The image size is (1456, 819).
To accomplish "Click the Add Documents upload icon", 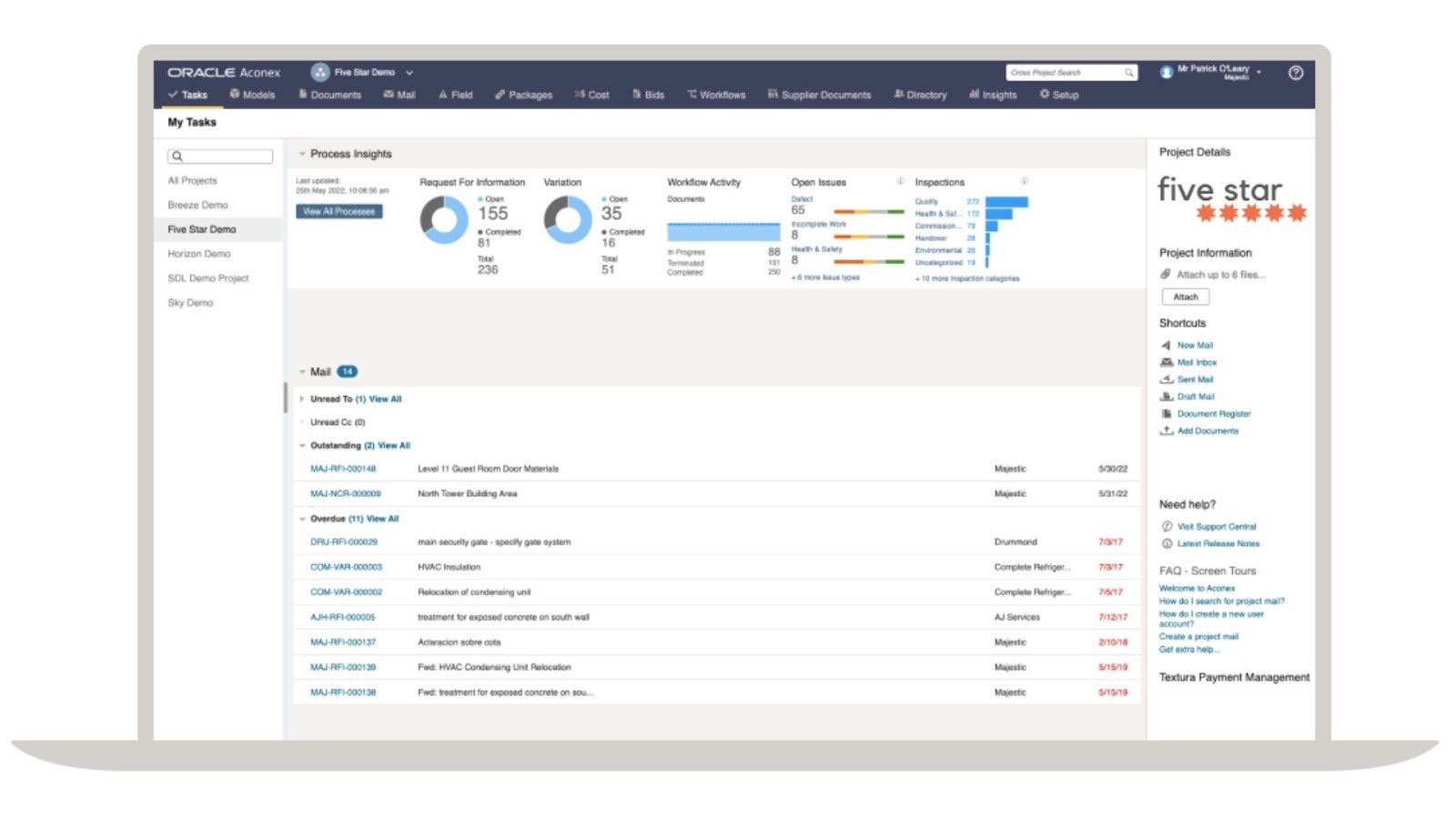I will [1168, 430].
